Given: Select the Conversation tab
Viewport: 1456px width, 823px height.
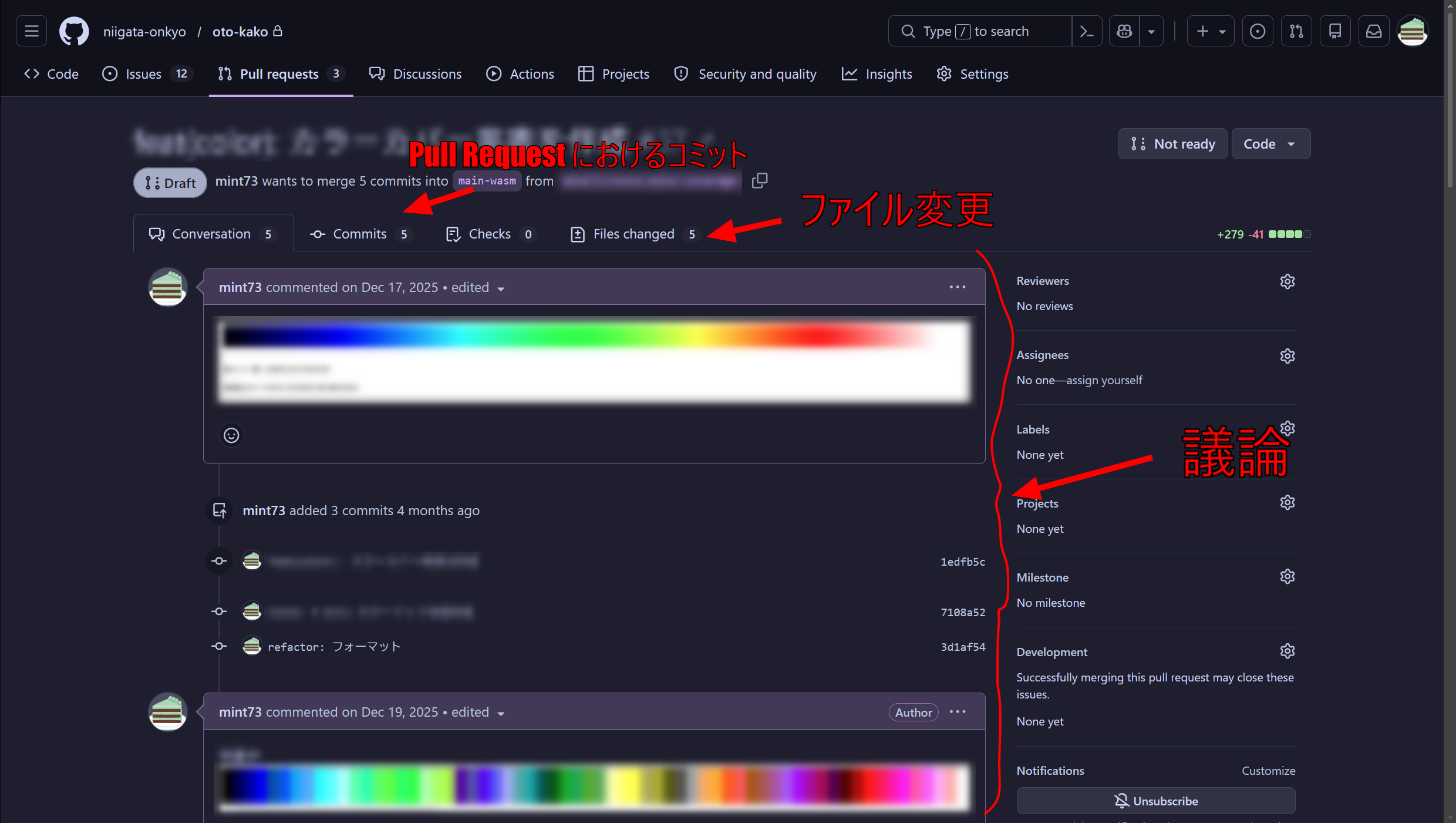Looking at the screenshot, I should pyautogui.click(x=213, y=234).
